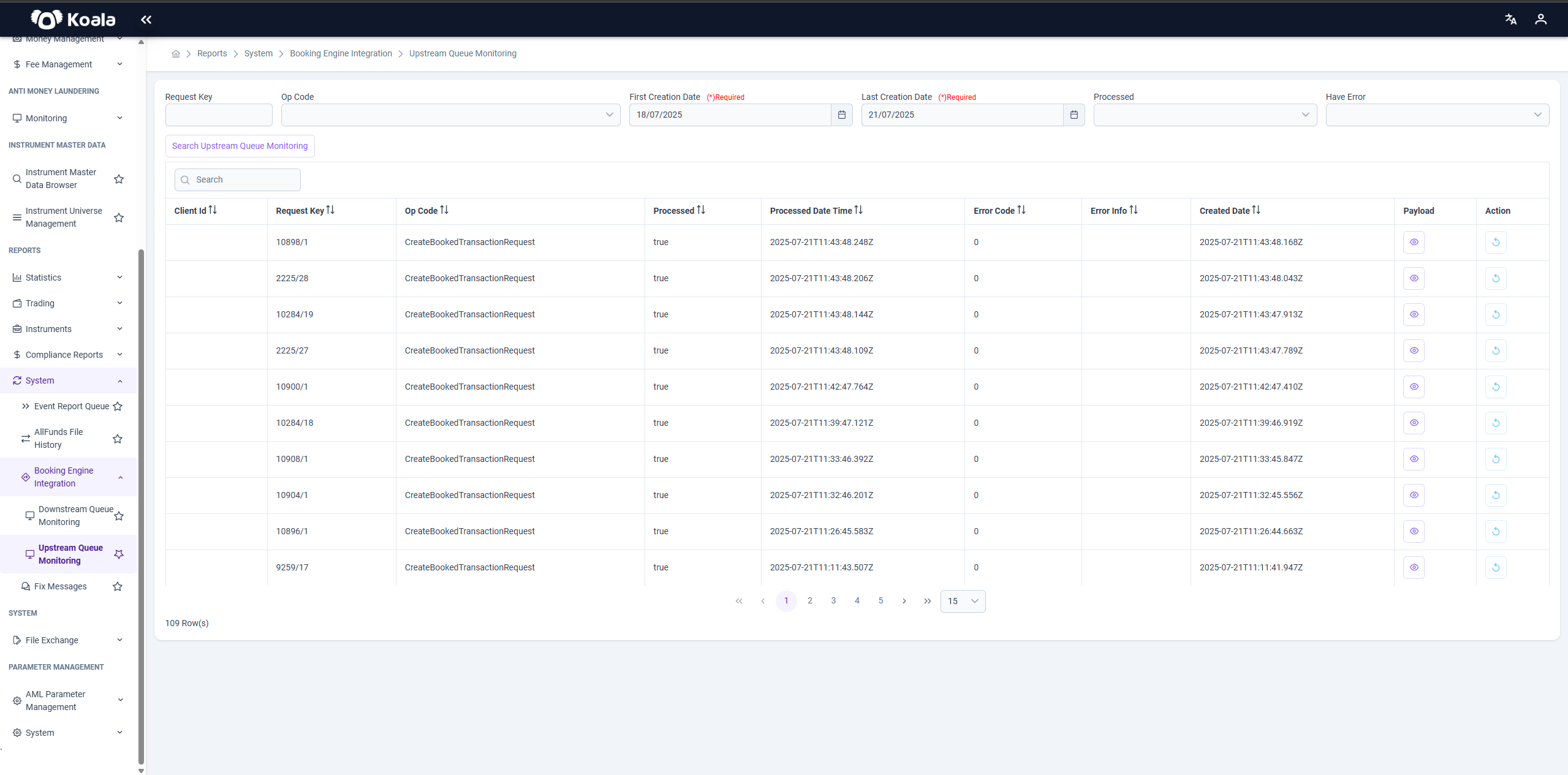Open the rows per page dropdown

coord(963,601)
